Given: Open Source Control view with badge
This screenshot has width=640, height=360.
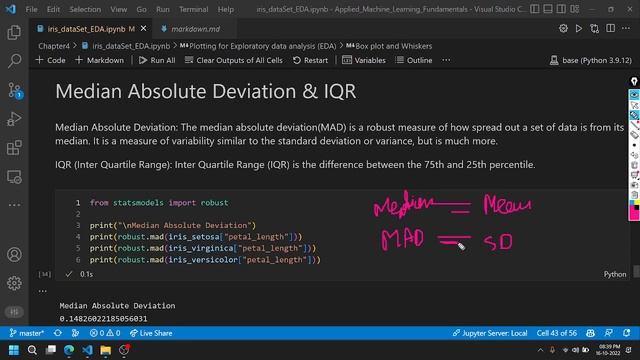Looking at the screenshot, I should pos(15,90).
